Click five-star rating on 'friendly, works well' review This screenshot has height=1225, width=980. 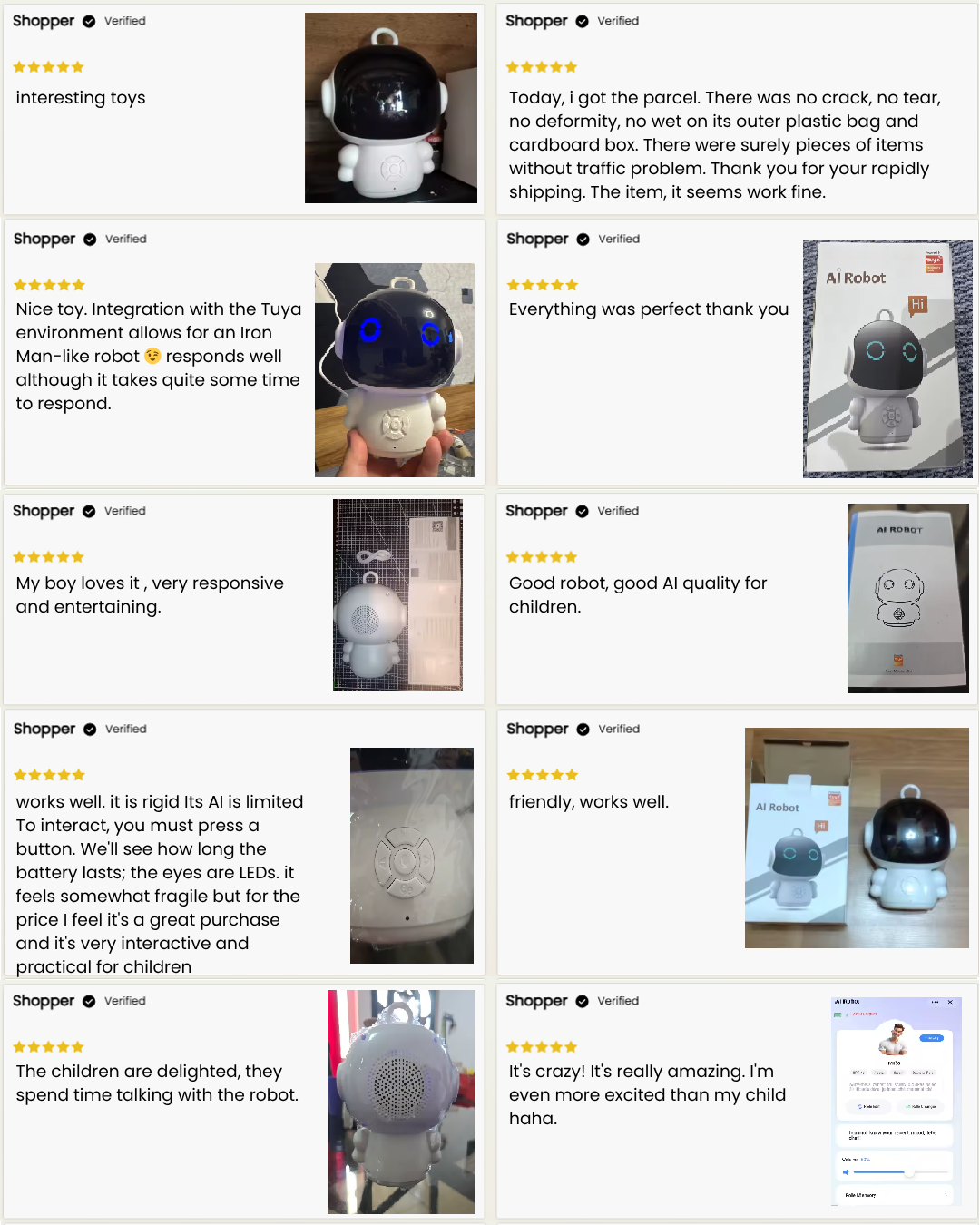[x=542, y=775]
